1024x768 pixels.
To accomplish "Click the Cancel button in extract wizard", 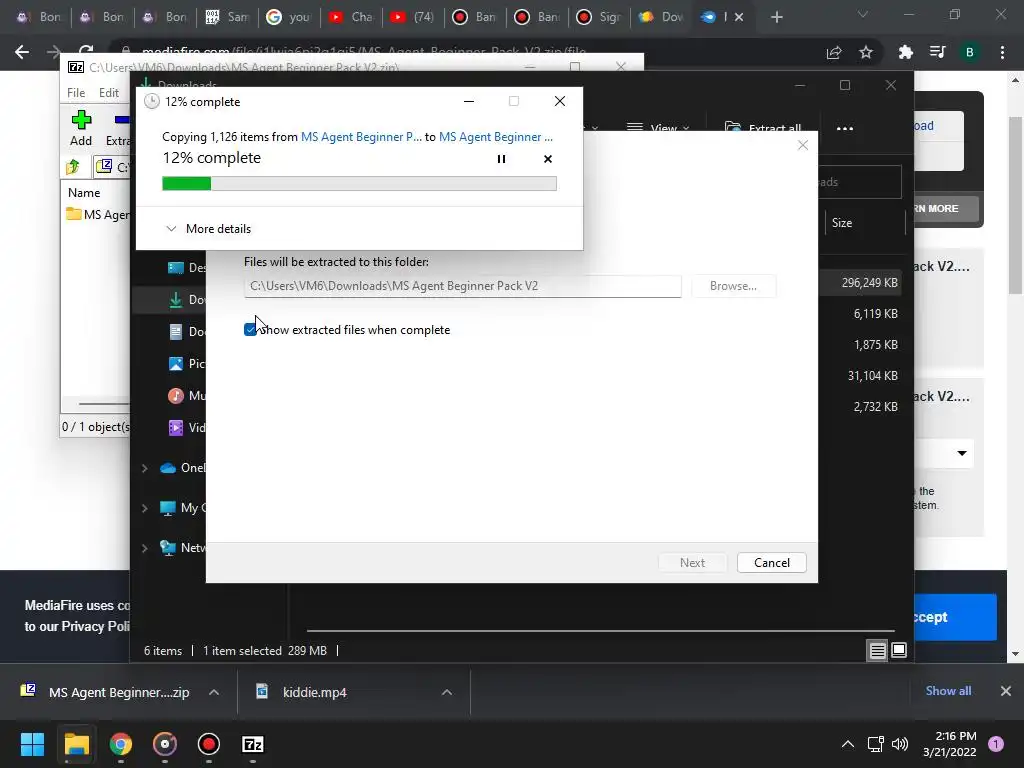I will tap(772, 563).
